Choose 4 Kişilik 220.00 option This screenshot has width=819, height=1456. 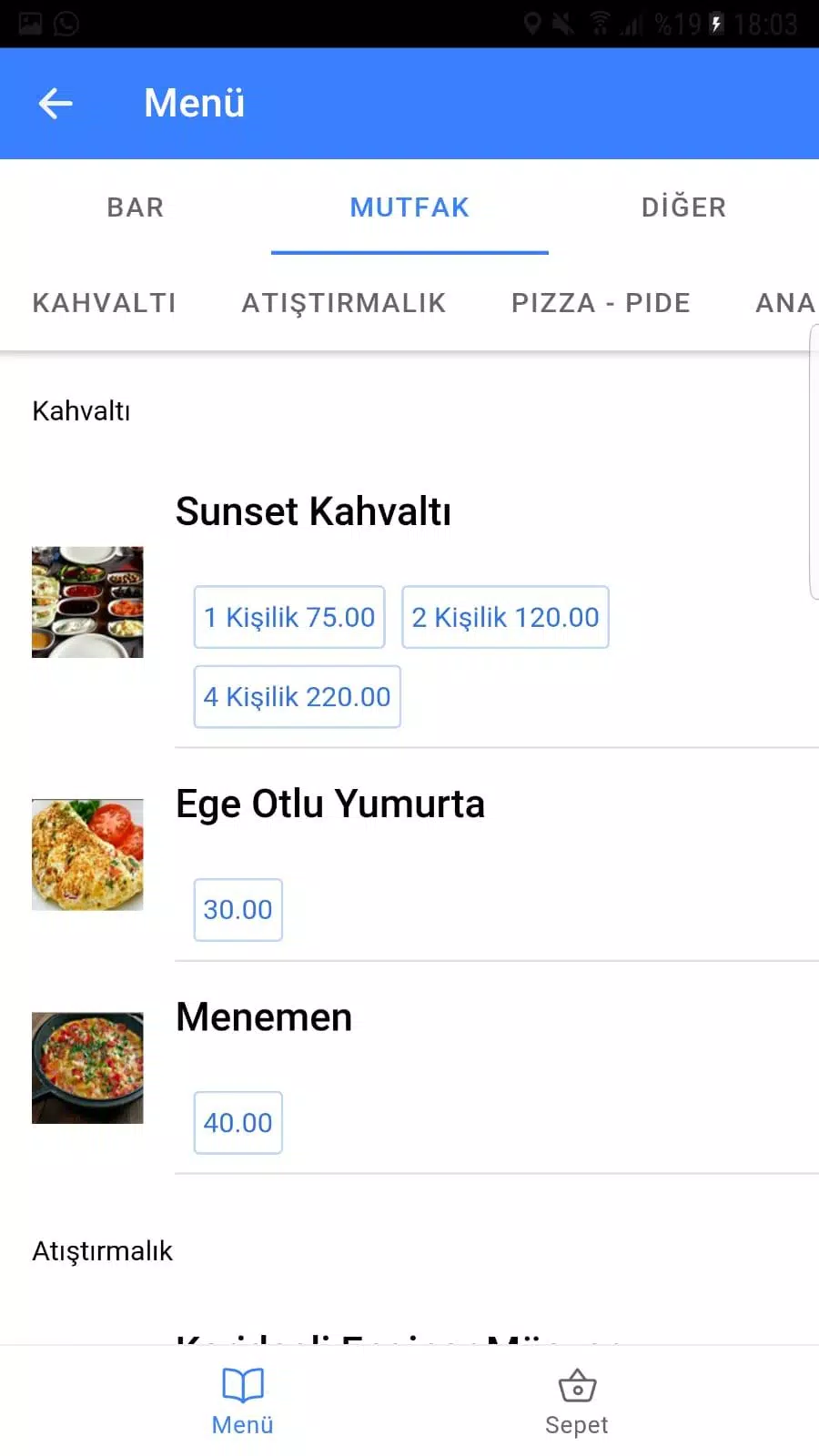(297, 697)
